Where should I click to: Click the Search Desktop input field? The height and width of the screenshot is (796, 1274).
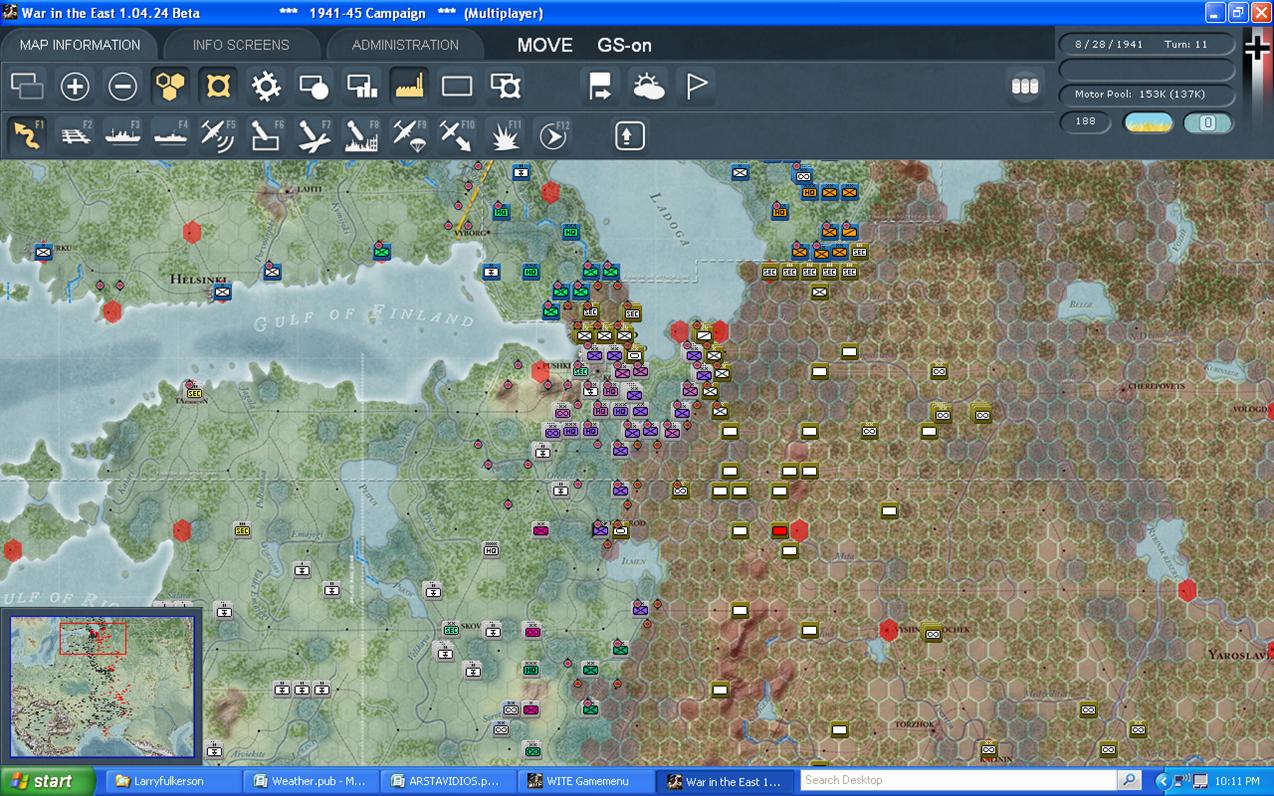click(x=959, y=780)
